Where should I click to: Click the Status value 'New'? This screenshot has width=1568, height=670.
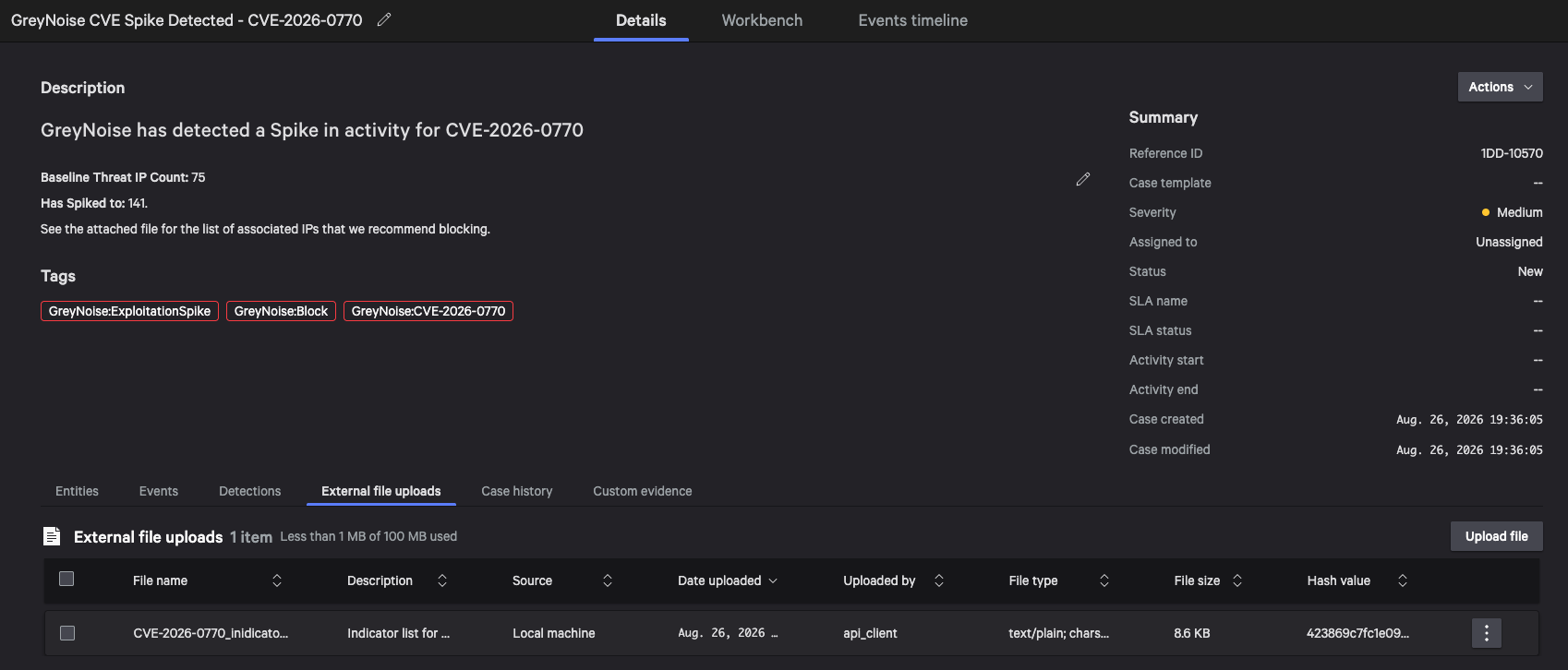[x=1530, y=271]
